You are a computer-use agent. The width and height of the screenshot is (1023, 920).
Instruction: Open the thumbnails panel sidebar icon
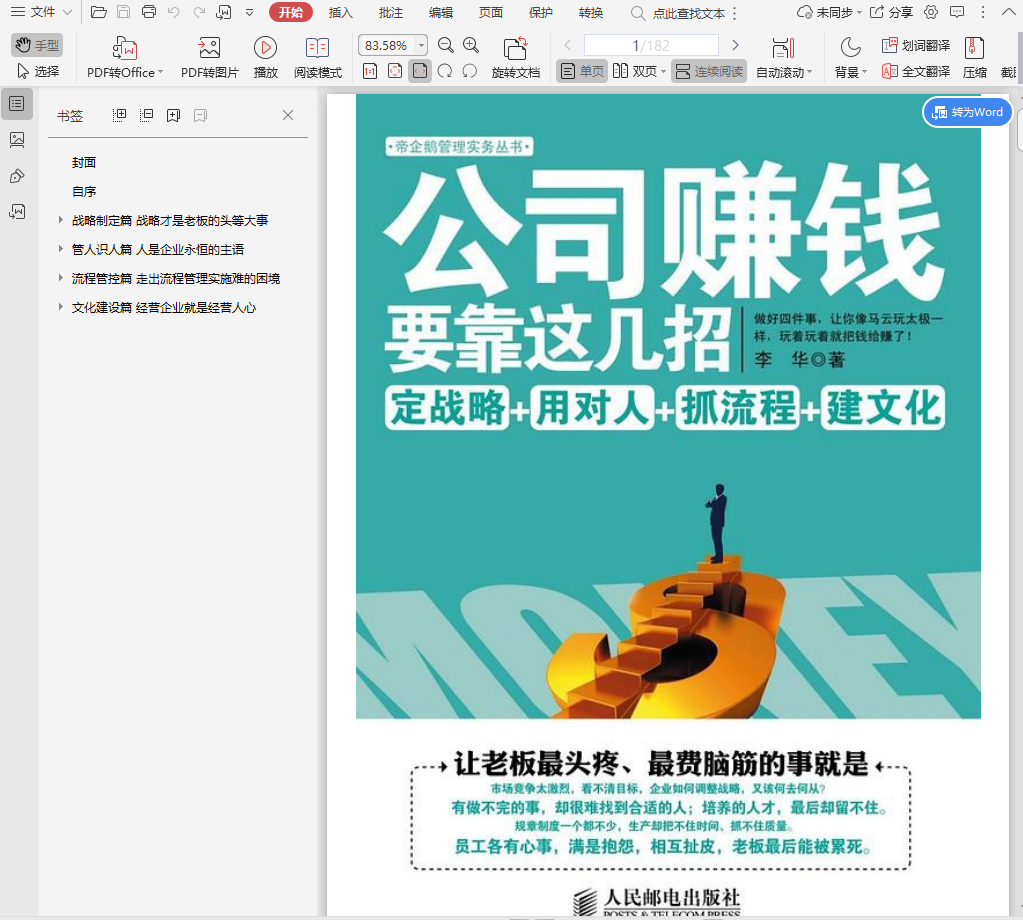pyautogui.click(x=17, y=140)
